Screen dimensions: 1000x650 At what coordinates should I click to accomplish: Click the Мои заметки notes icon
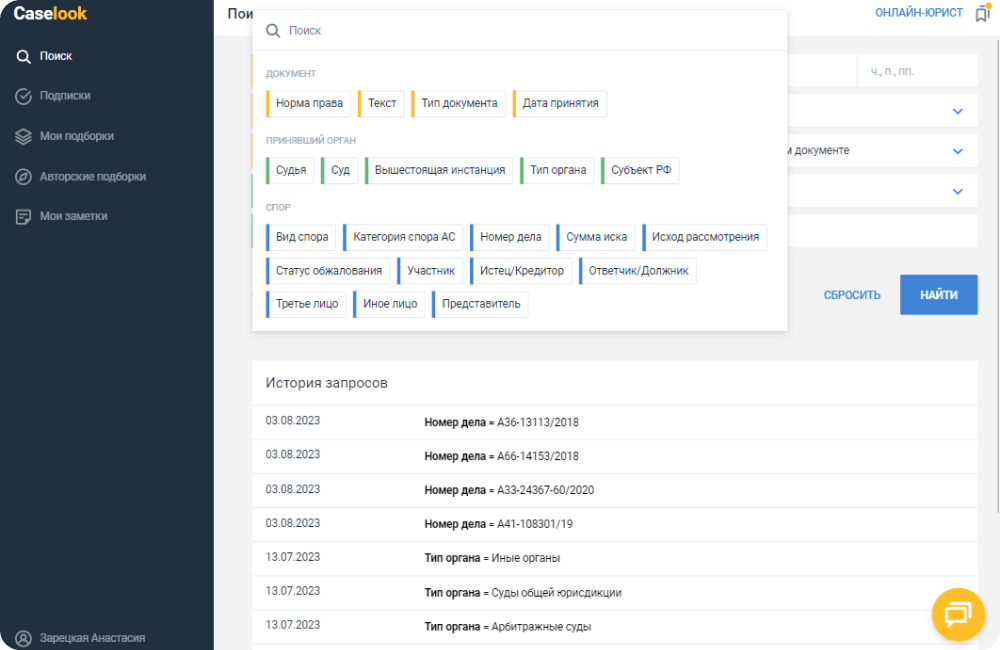(x=24, y=216)
